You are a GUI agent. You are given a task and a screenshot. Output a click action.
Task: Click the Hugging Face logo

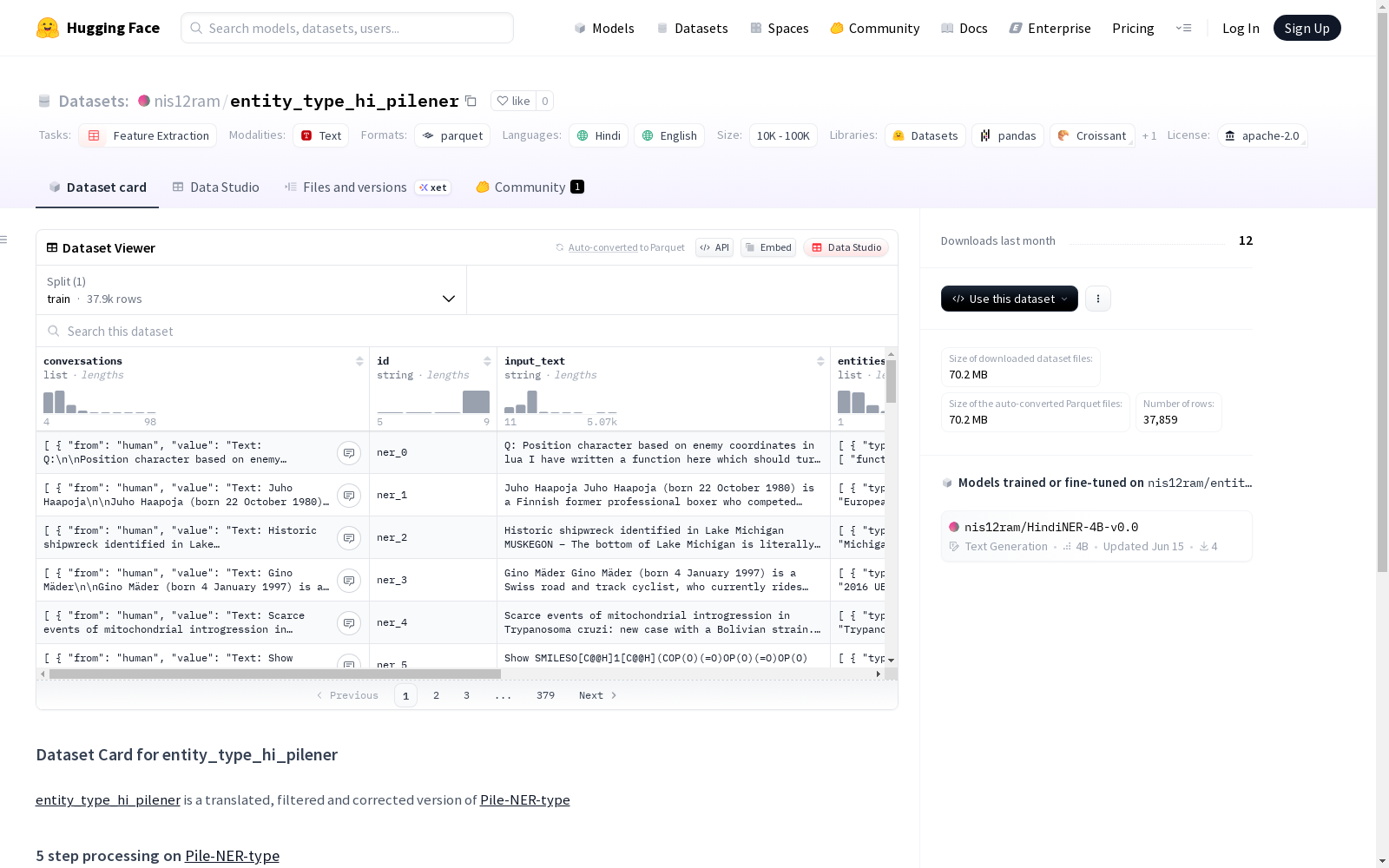pos(97,28)
